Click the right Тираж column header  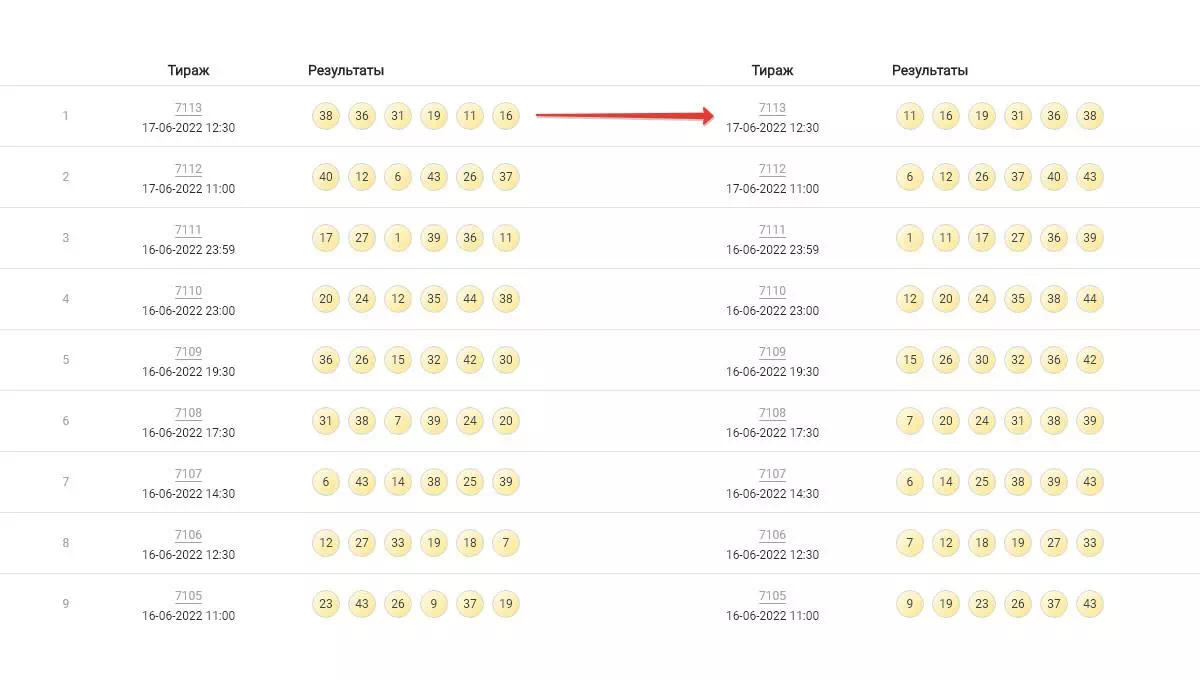click(772, 70)
